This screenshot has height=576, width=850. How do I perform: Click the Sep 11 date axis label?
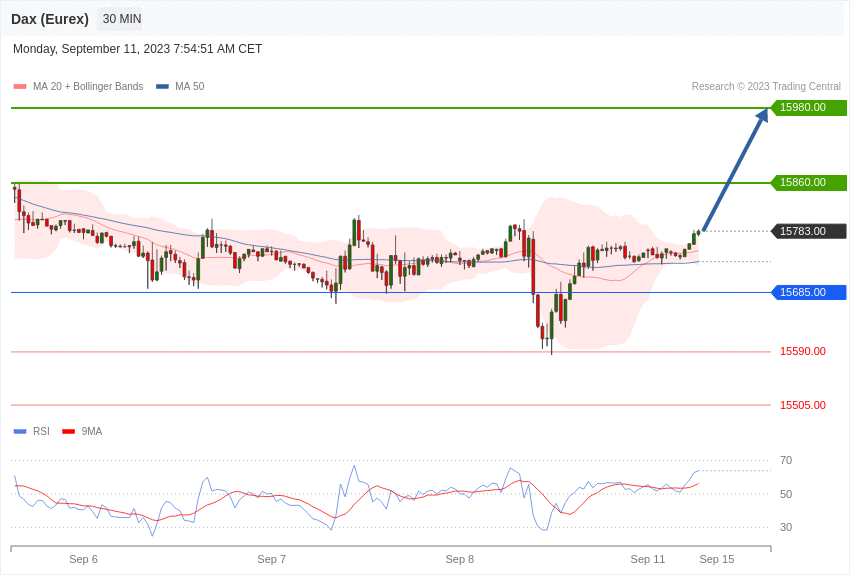pos(648,559)
